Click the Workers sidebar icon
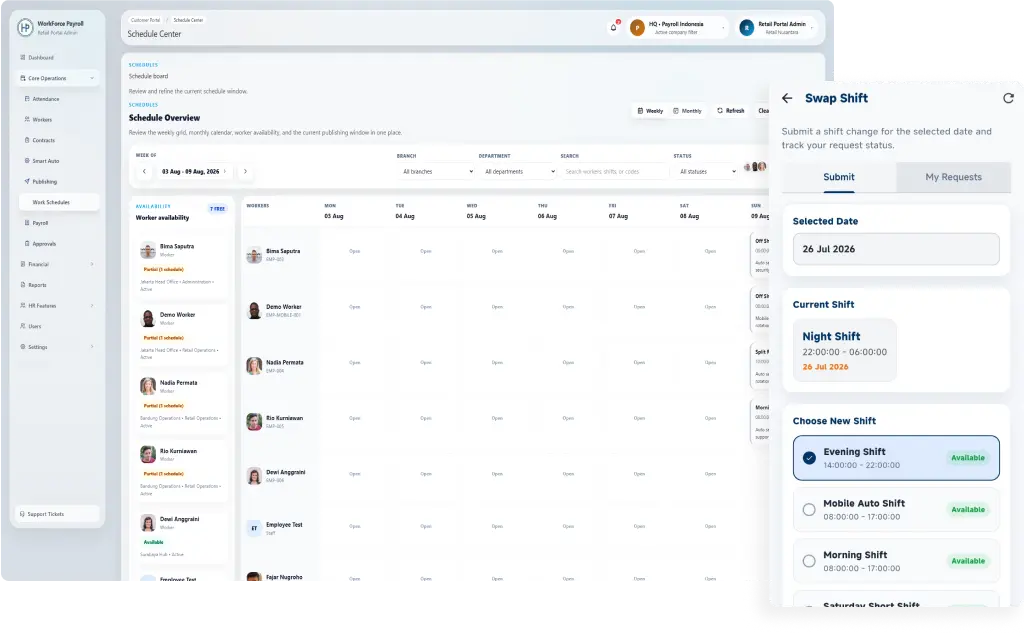This screenshot has width=1024, height=635. [27, 120]
